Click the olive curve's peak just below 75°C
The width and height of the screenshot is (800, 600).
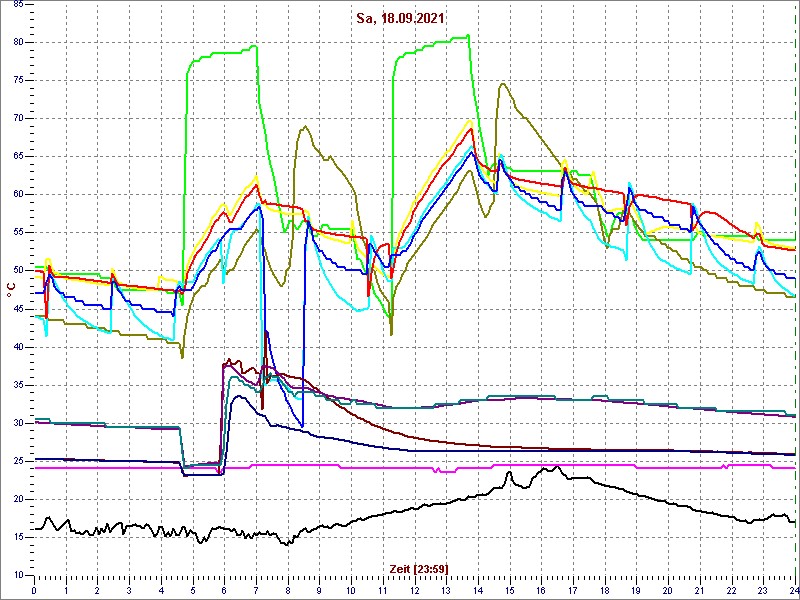point(503,84)
